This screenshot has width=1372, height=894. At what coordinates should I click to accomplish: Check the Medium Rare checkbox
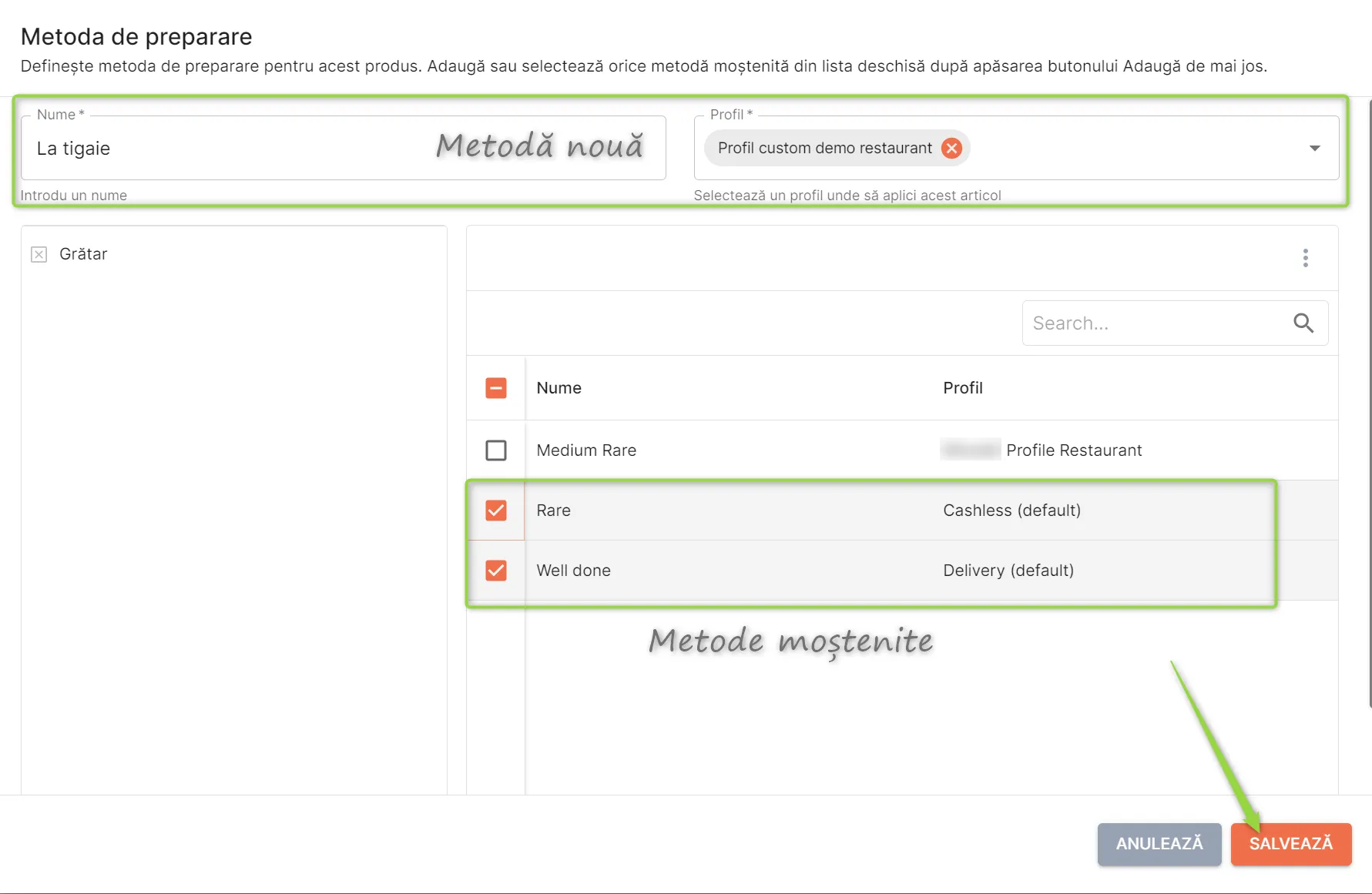pos(496,450)
